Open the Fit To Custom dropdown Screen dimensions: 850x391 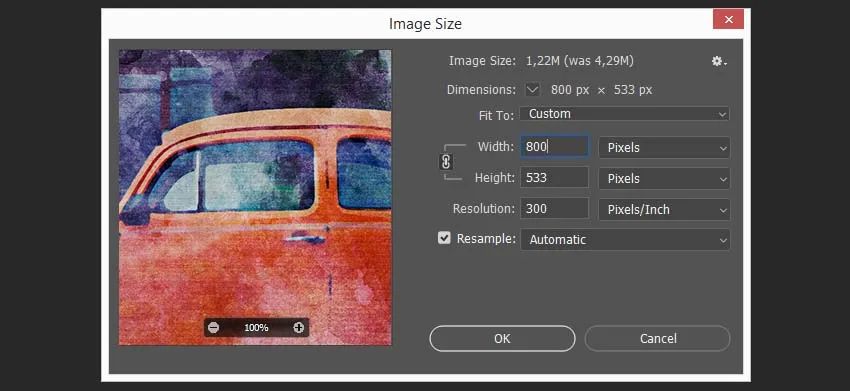[x=624, y=114]
